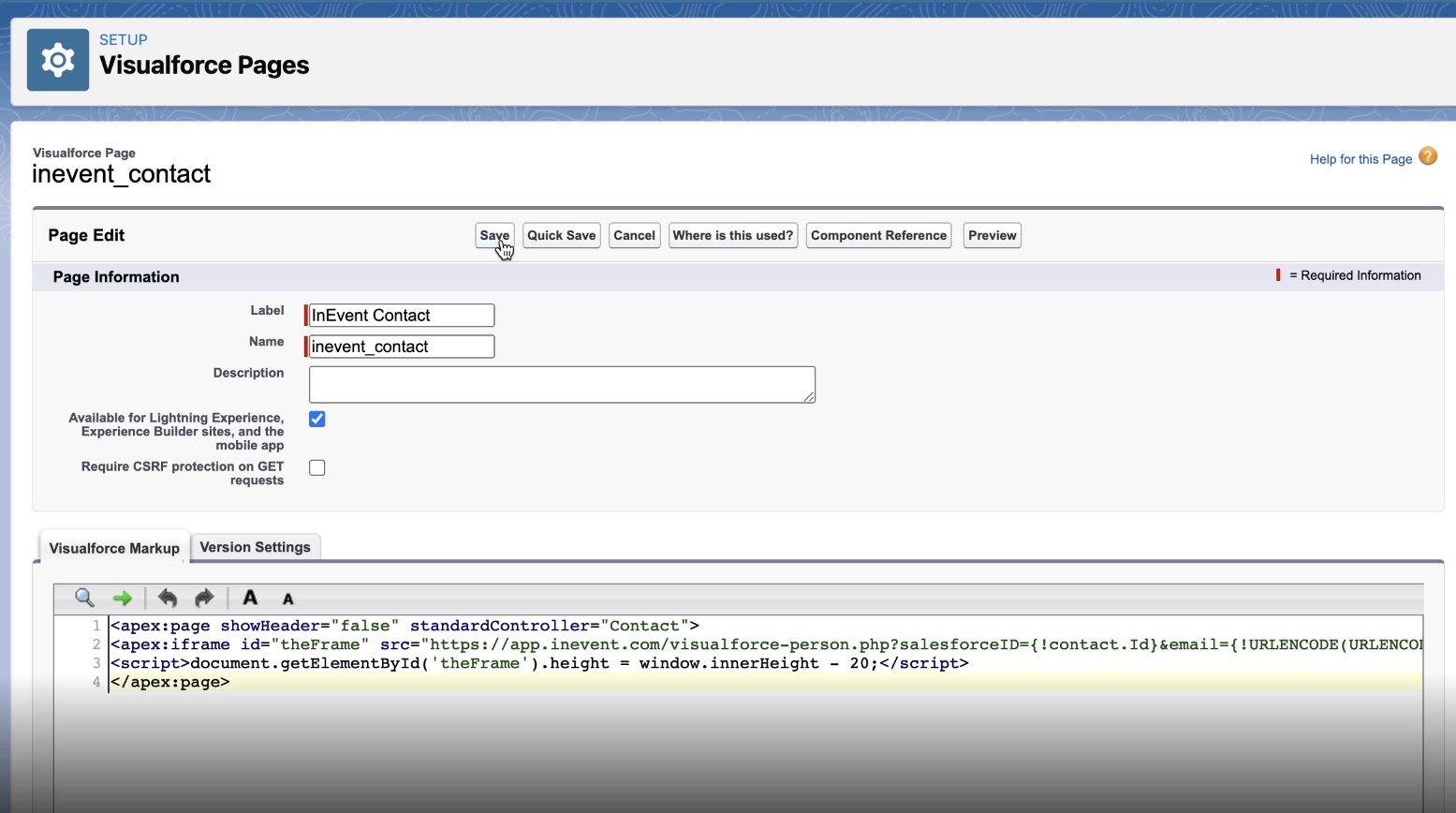This screenshot has height=813, width=1456.
Task: Click the Page Edit heading
Action: 86,235
